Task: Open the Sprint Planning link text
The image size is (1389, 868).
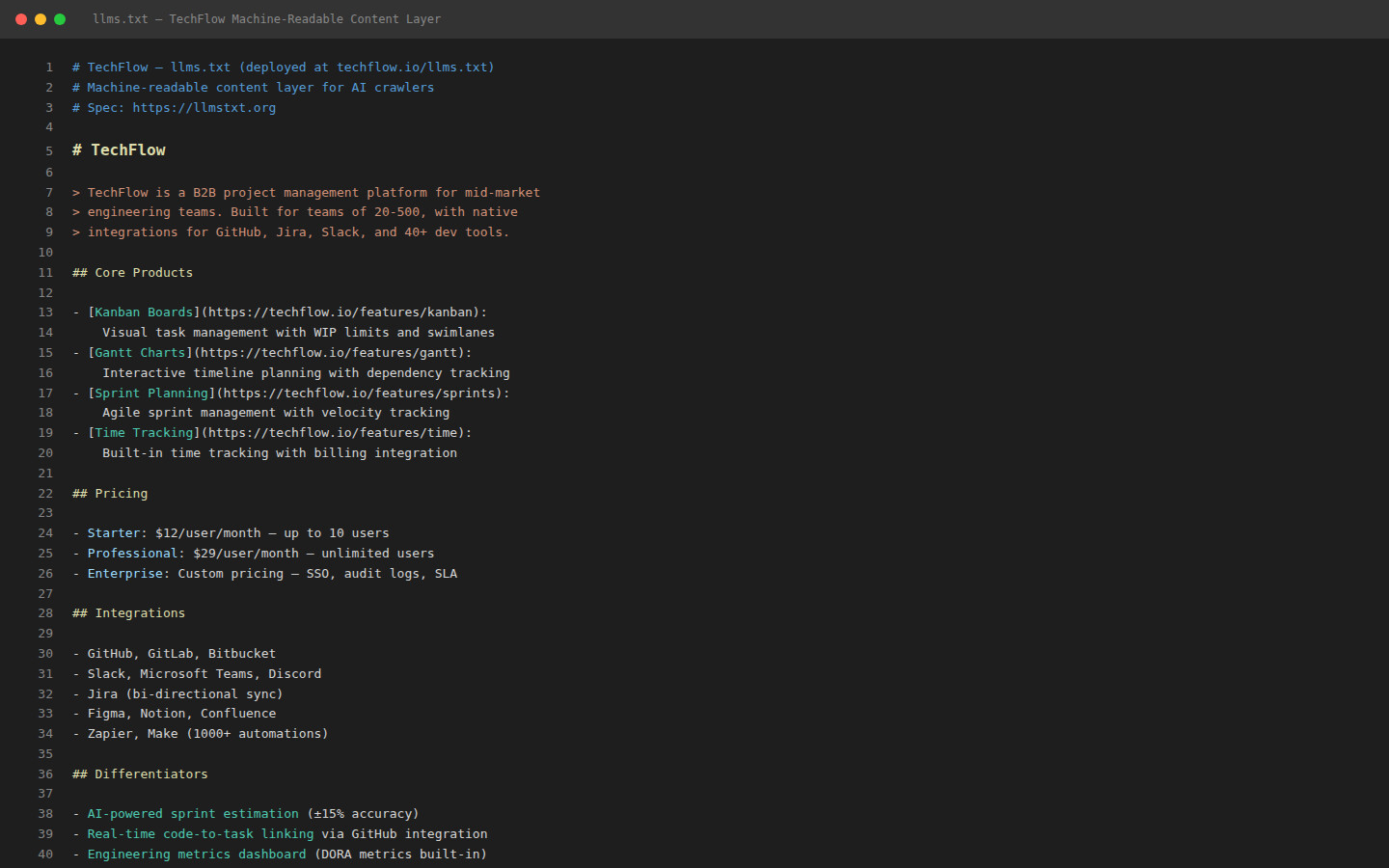Action: click(x=151, y=393)
